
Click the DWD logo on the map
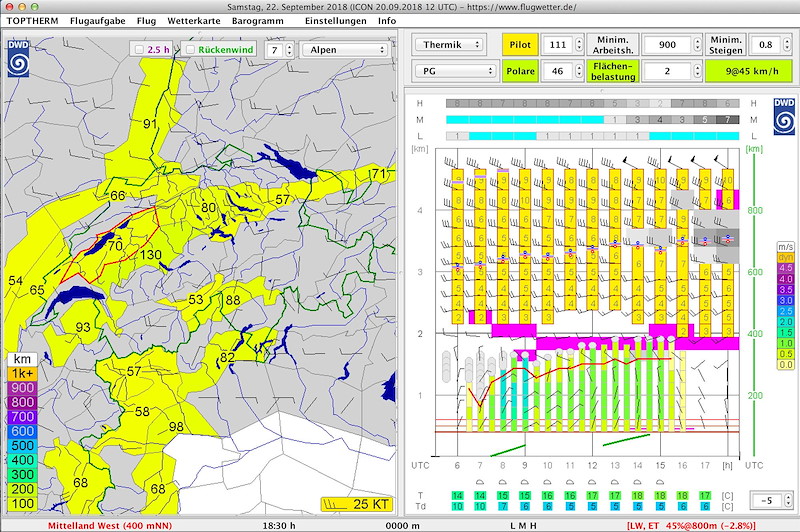click(18, 58)
